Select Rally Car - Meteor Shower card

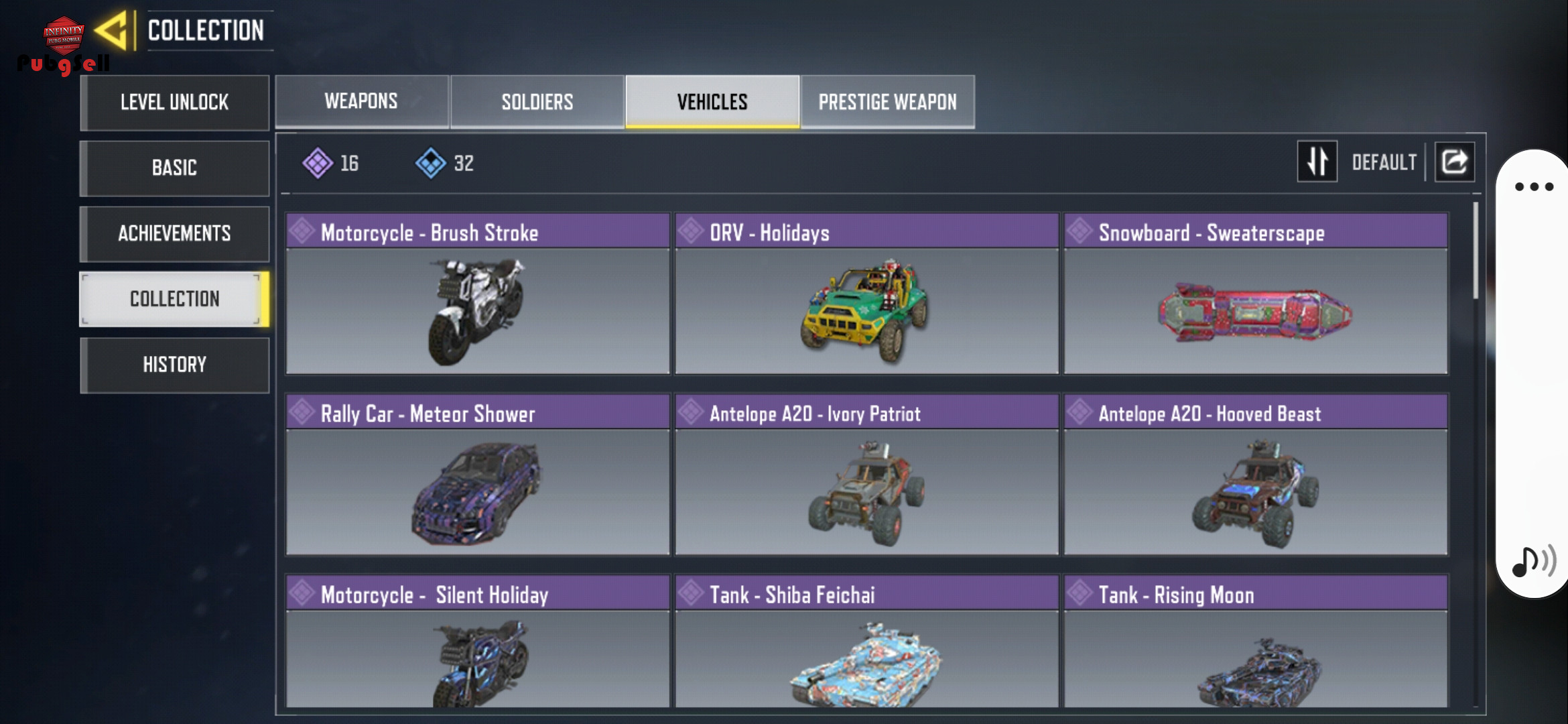(x=478, y=475)
